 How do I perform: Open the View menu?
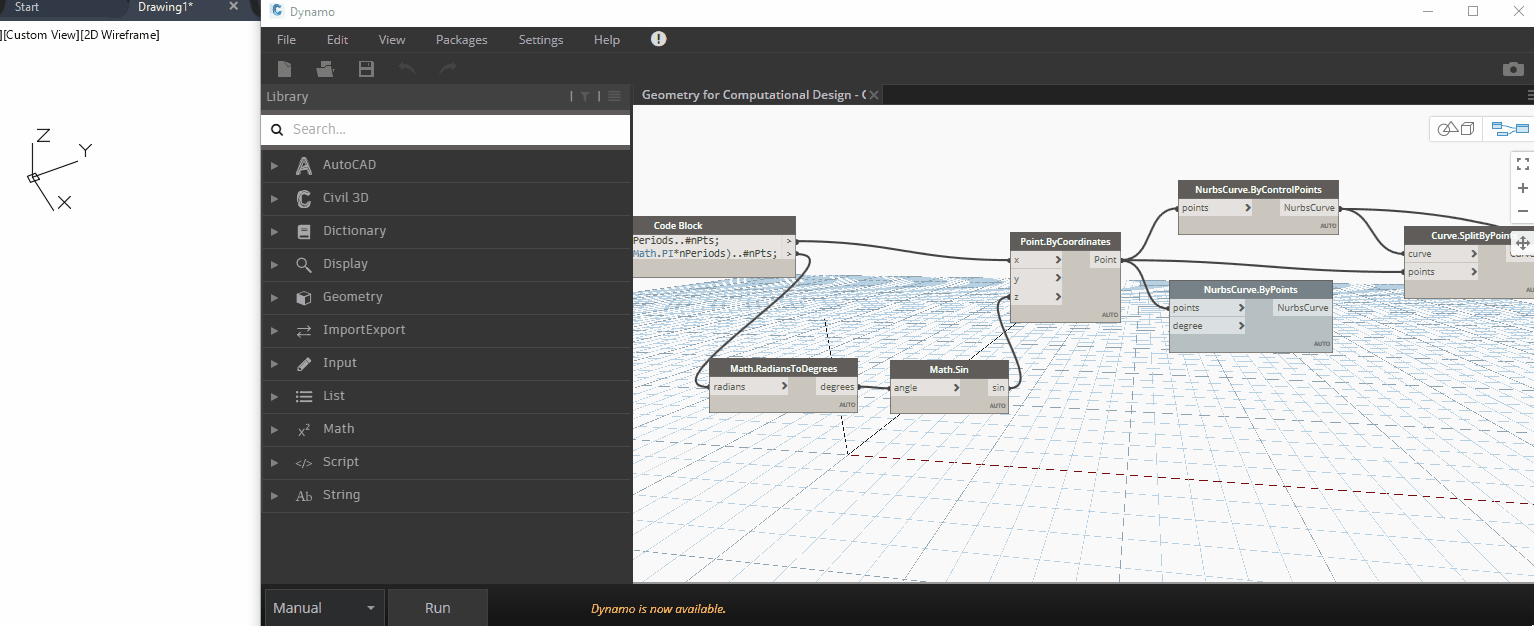[392, 40]
